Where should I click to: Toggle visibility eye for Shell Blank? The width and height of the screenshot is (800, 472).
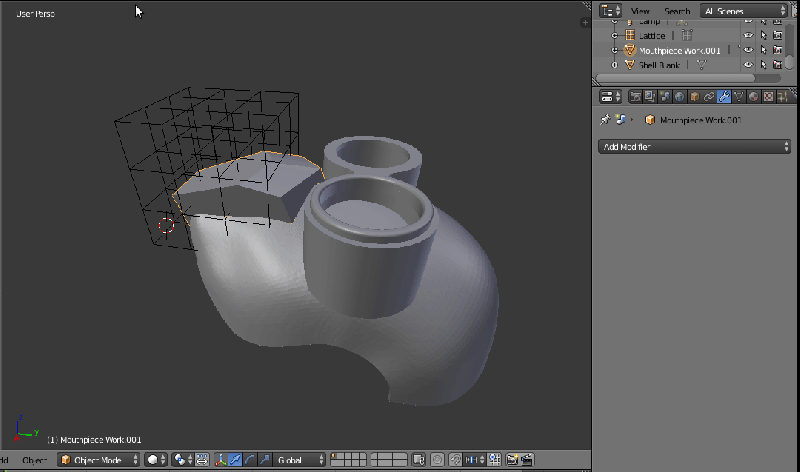coord(748,65)
